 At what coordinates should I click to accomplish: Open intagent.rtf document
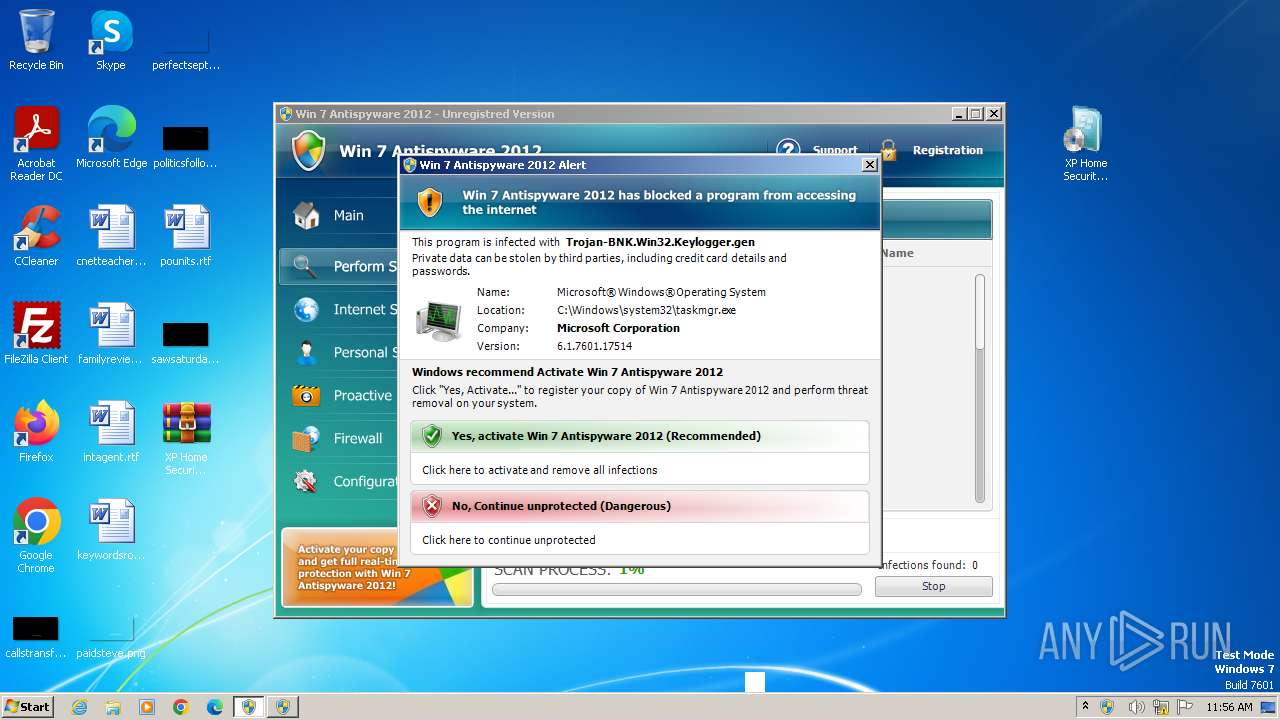(111, 432)
